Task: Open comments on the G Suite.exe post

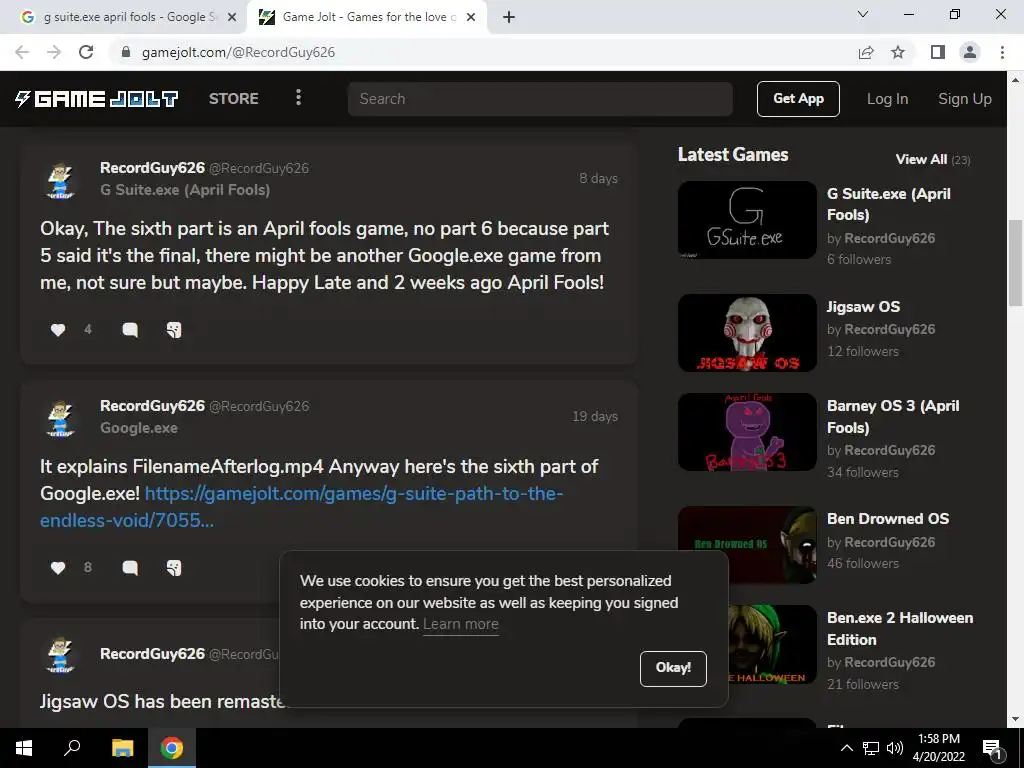Action: [130, 330]
